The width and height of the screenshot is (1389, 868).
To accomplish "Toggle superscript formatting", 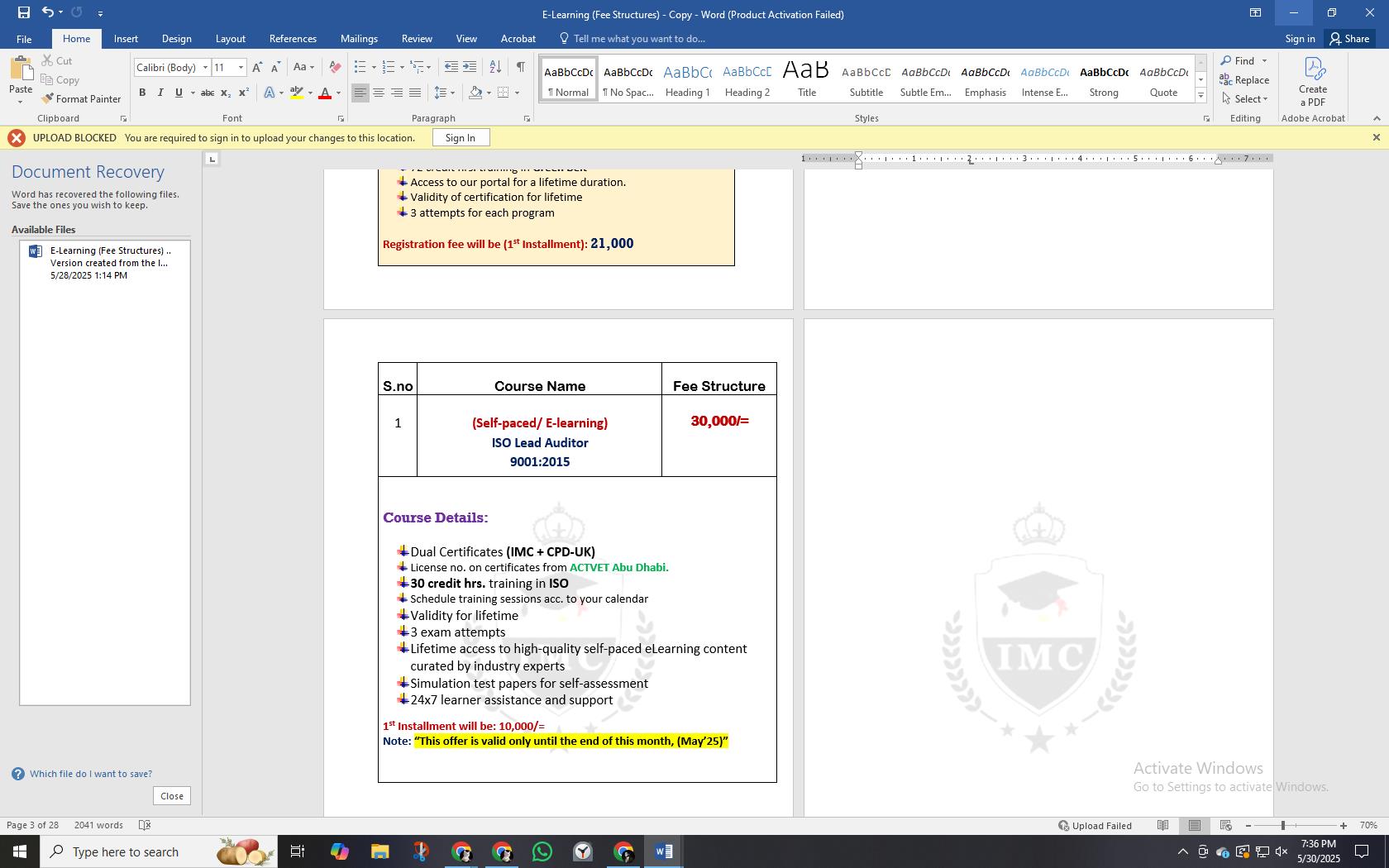I will coord(244,93).
